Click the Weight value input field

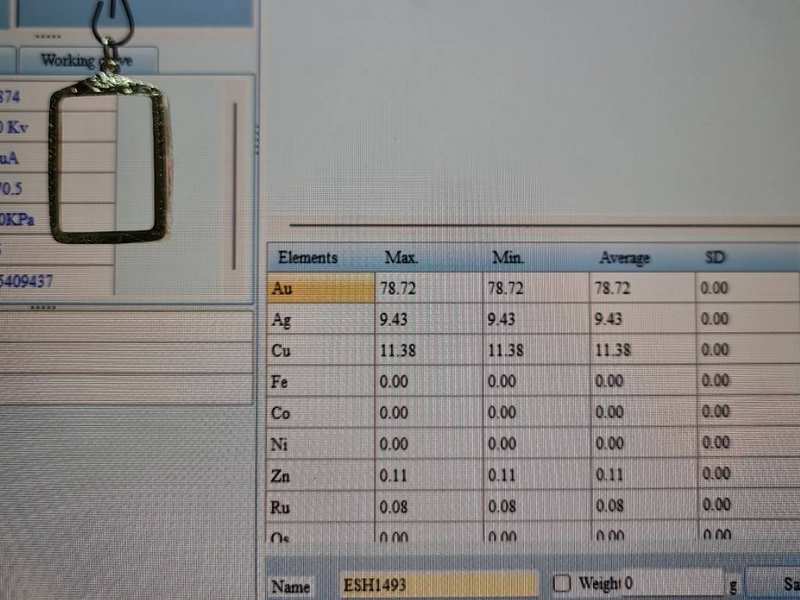pos(670,583)
